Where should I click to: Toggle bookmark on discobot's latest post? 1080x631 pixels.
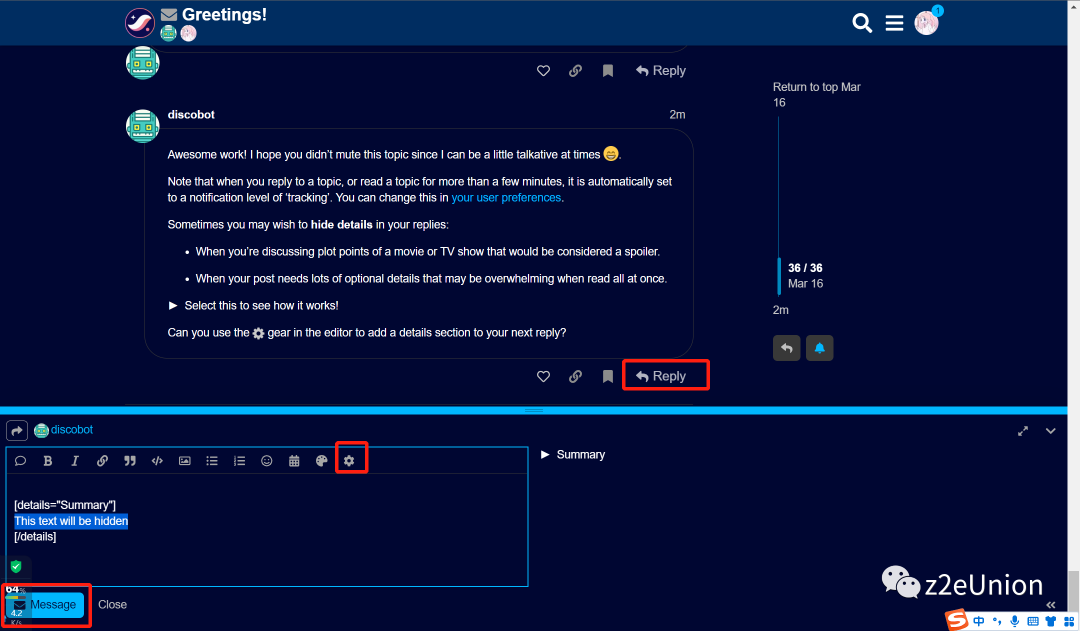coord(607,377)
